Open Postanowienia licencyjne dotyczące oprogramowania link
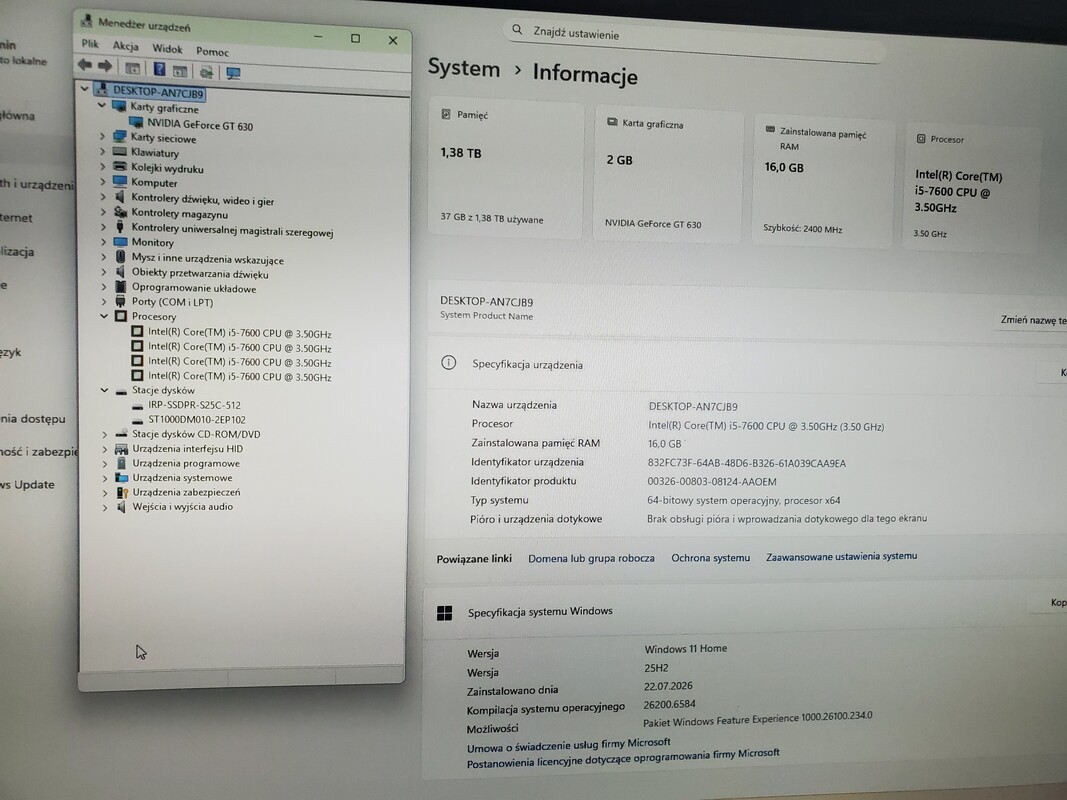Image resolution: width=1067 pixels, height=800 pixels. coord(623,758)
